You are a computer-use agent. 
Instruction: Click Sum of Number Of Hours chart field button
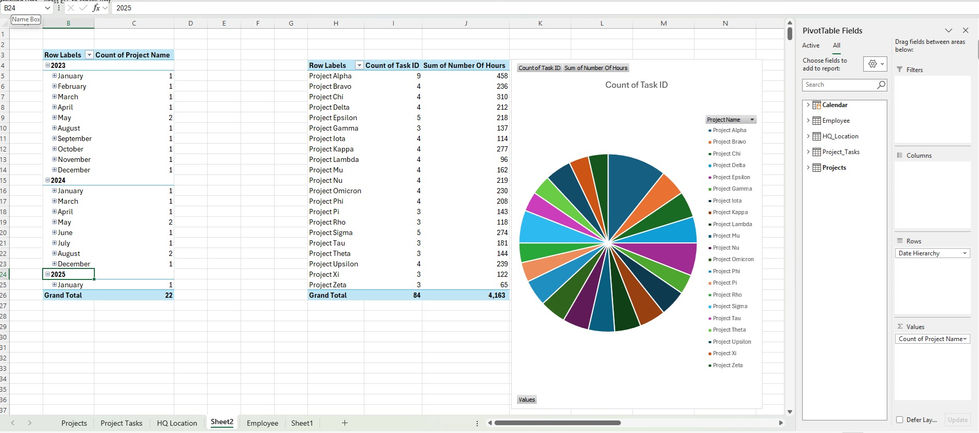click(x=596, y=68)
